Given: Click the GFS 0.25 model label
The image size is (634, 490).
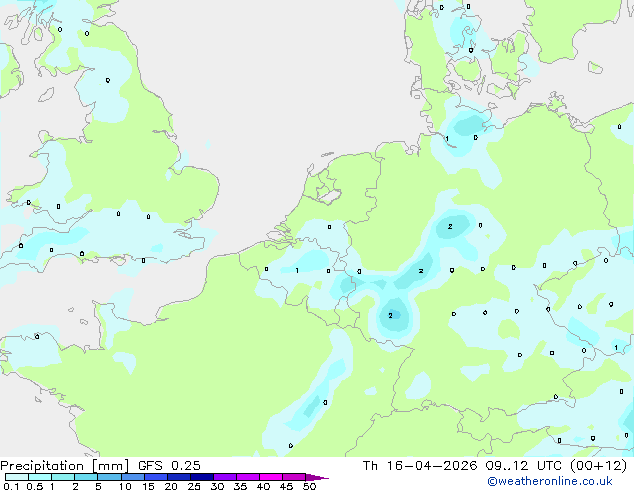Looking at the screenshot, I should coord(169,466).
